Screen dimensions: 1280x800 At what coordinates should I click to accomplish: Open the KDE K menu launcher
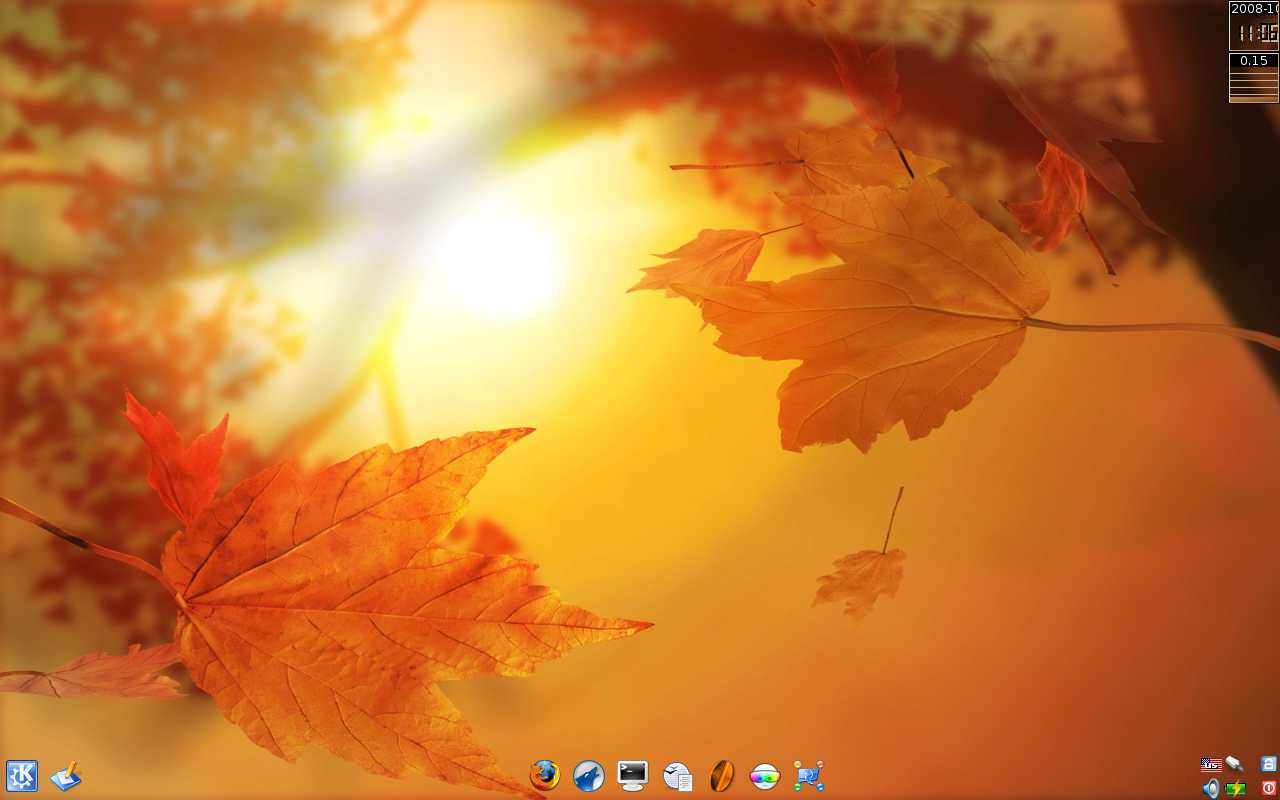coord(22,776)
